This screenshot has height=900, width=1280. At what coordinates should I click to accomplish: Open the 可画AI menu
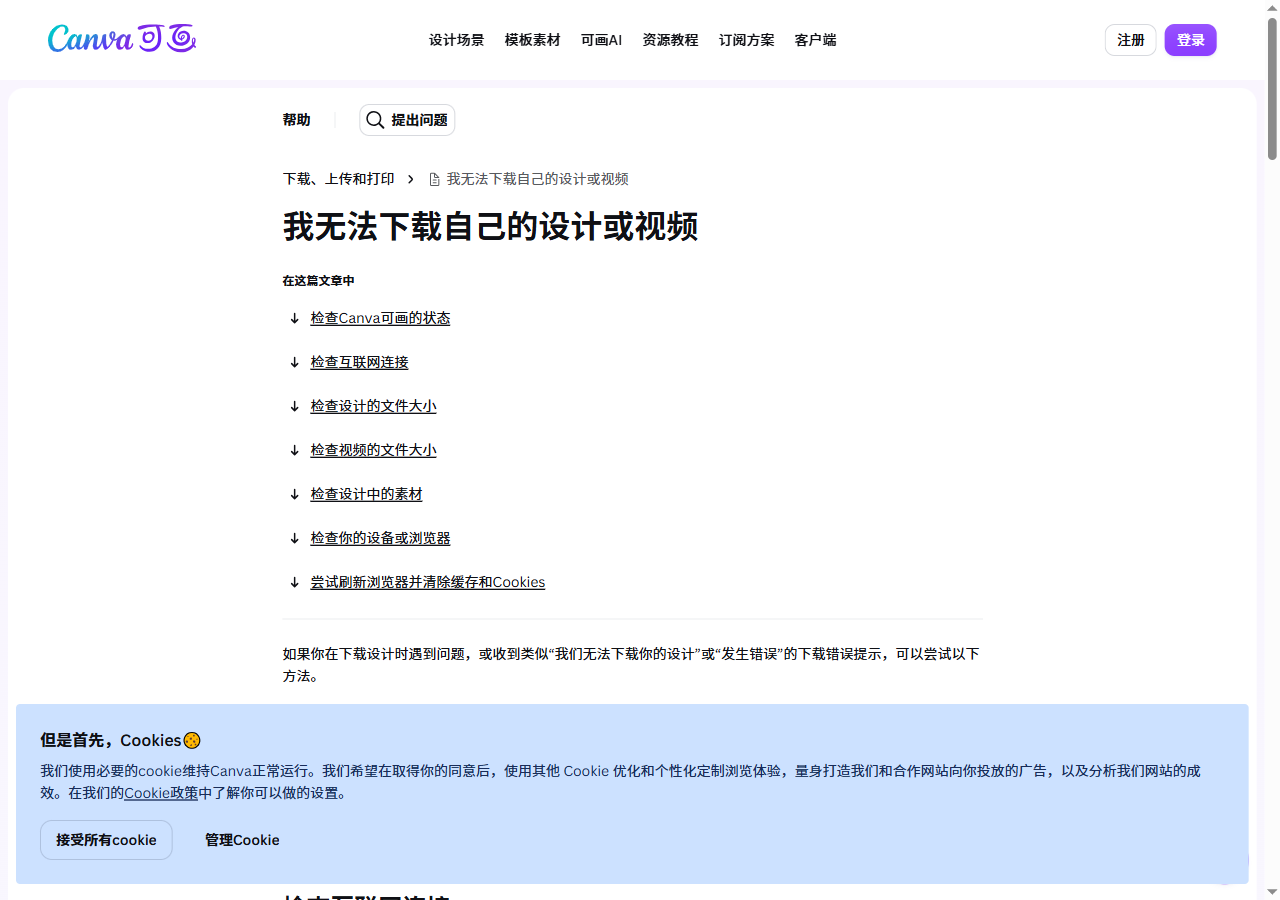point(601,40)
